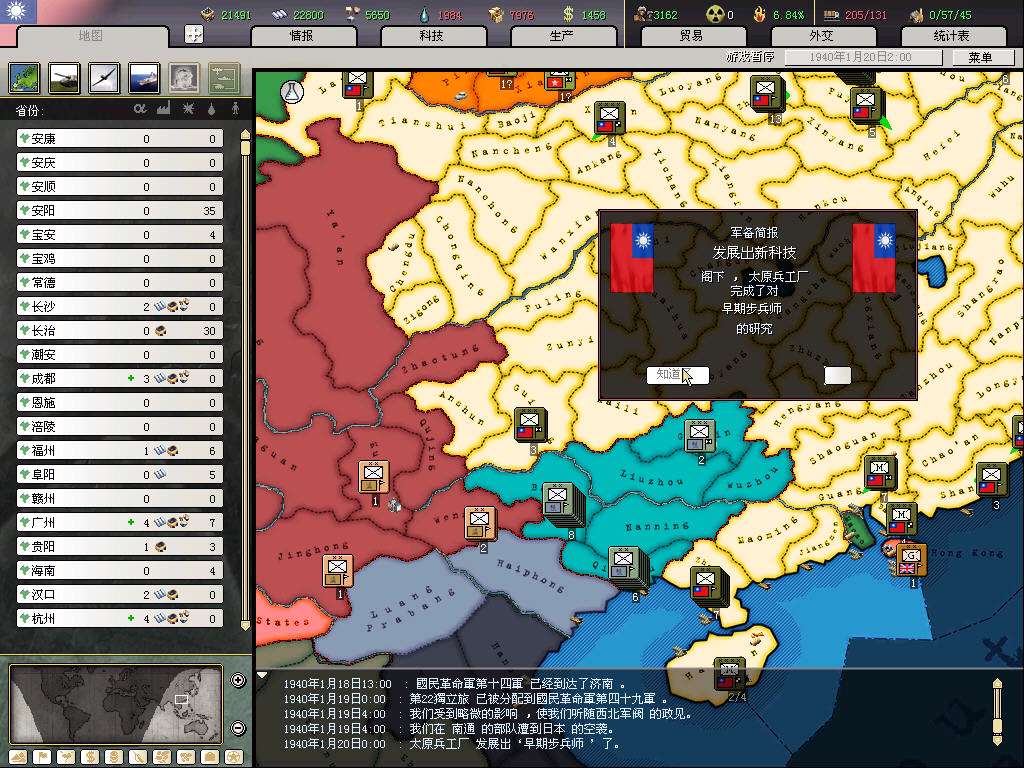This screenshot has height=768, width=1024.
Task: Open the province list view icon
Action: click(24, 78)
